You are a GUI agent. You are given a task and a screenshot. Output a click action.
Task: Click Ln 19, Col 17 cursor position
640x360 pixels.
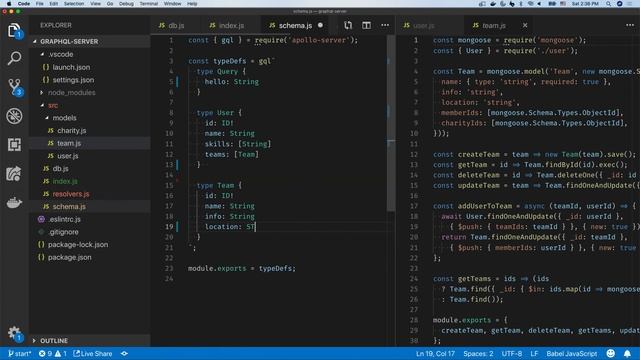[x=435, y=353]
